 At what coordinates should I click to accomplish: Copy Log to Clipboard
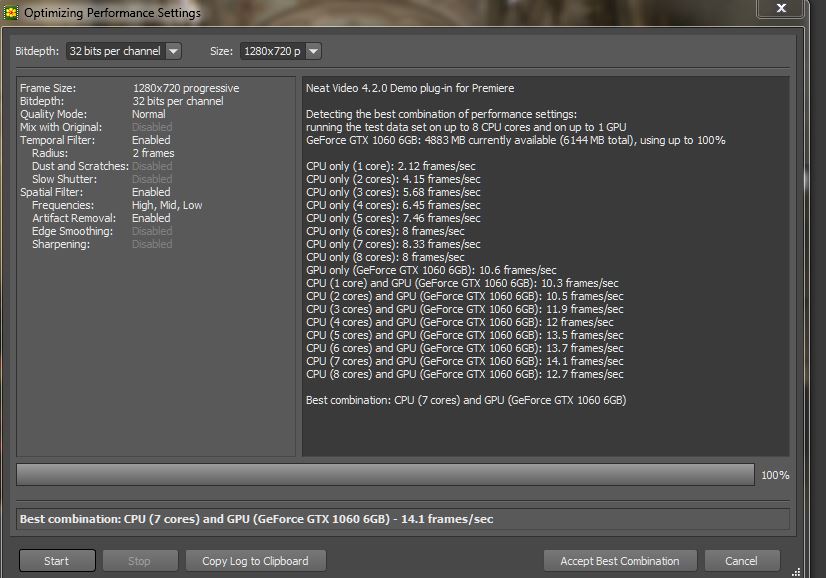[x=255, y=561]
